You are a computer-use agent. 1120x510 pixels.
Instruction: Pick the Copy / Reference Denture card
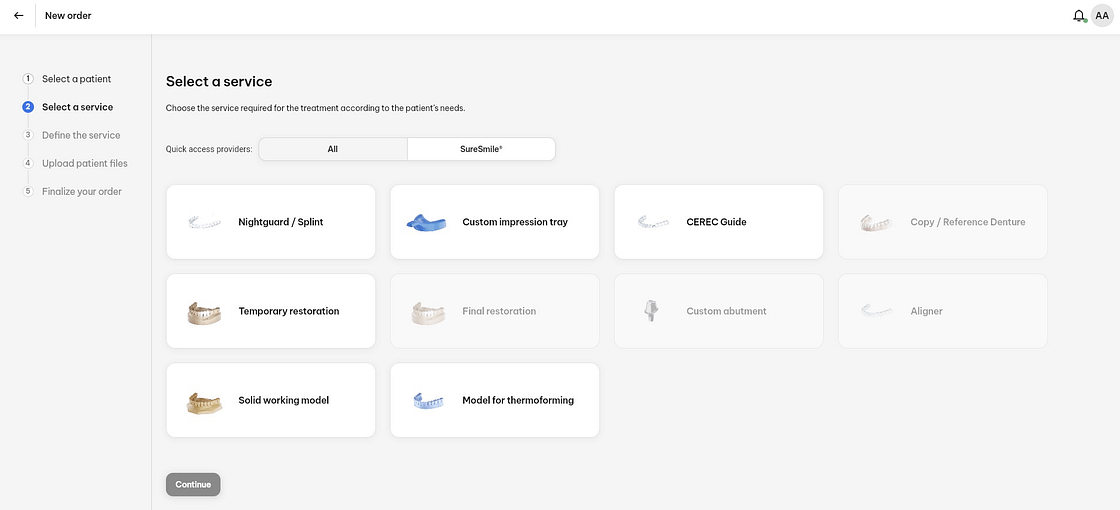(942, 222)
